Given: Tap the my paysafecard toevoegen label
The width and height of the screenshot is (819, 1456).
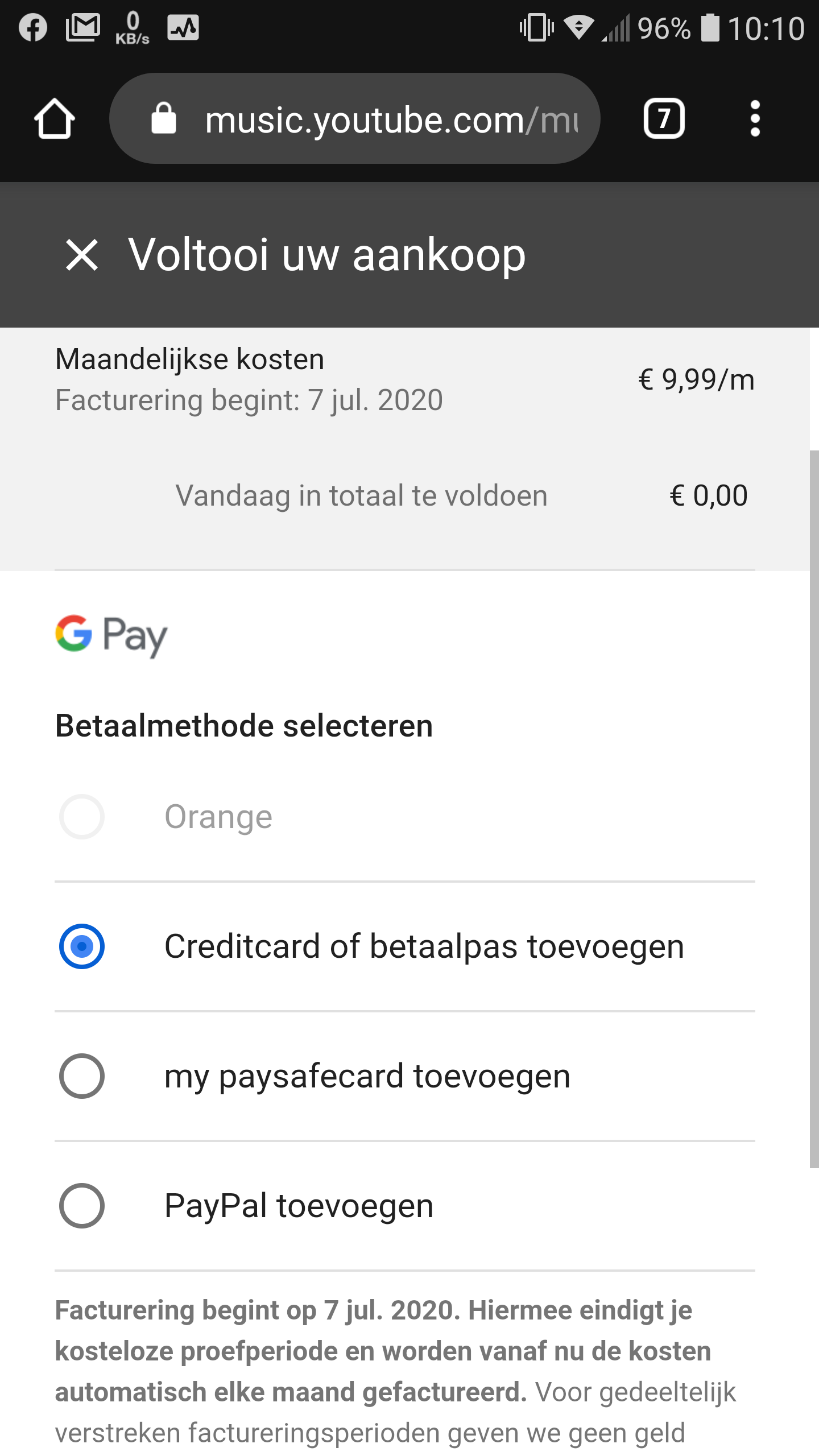Looking at the screenshot, I should tap(367, 1076).
